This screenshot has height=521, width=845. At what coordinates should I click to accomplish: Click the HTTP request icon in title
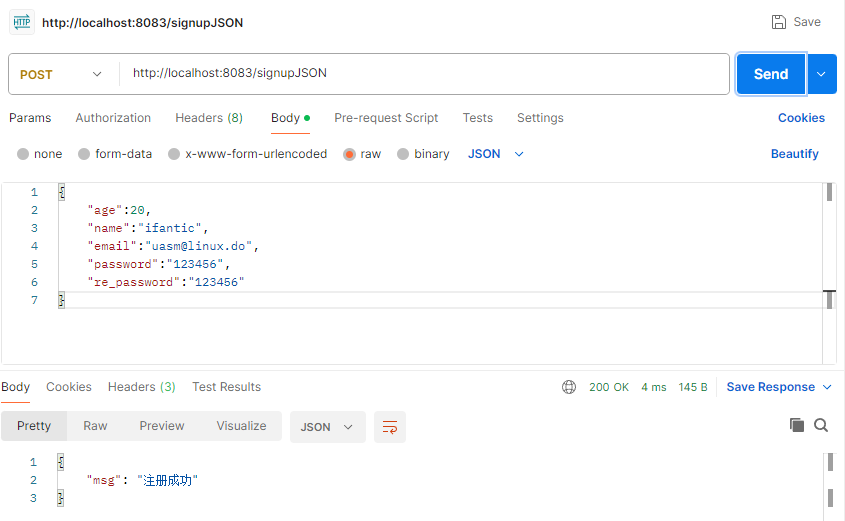(x=21, y=22)
